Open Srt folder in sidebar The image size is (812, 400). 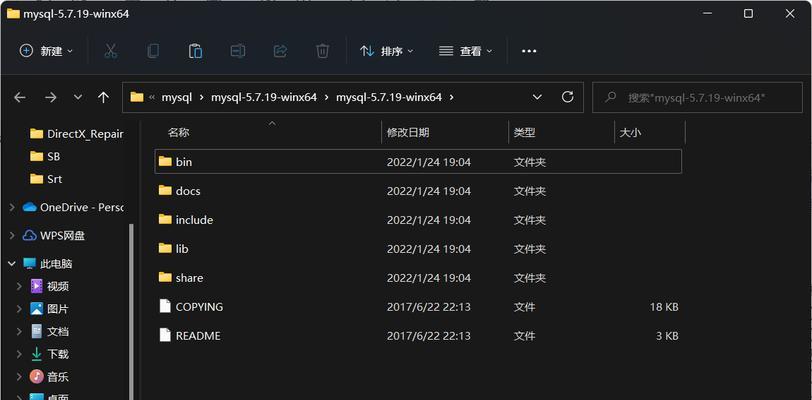[x=46, y=179]
